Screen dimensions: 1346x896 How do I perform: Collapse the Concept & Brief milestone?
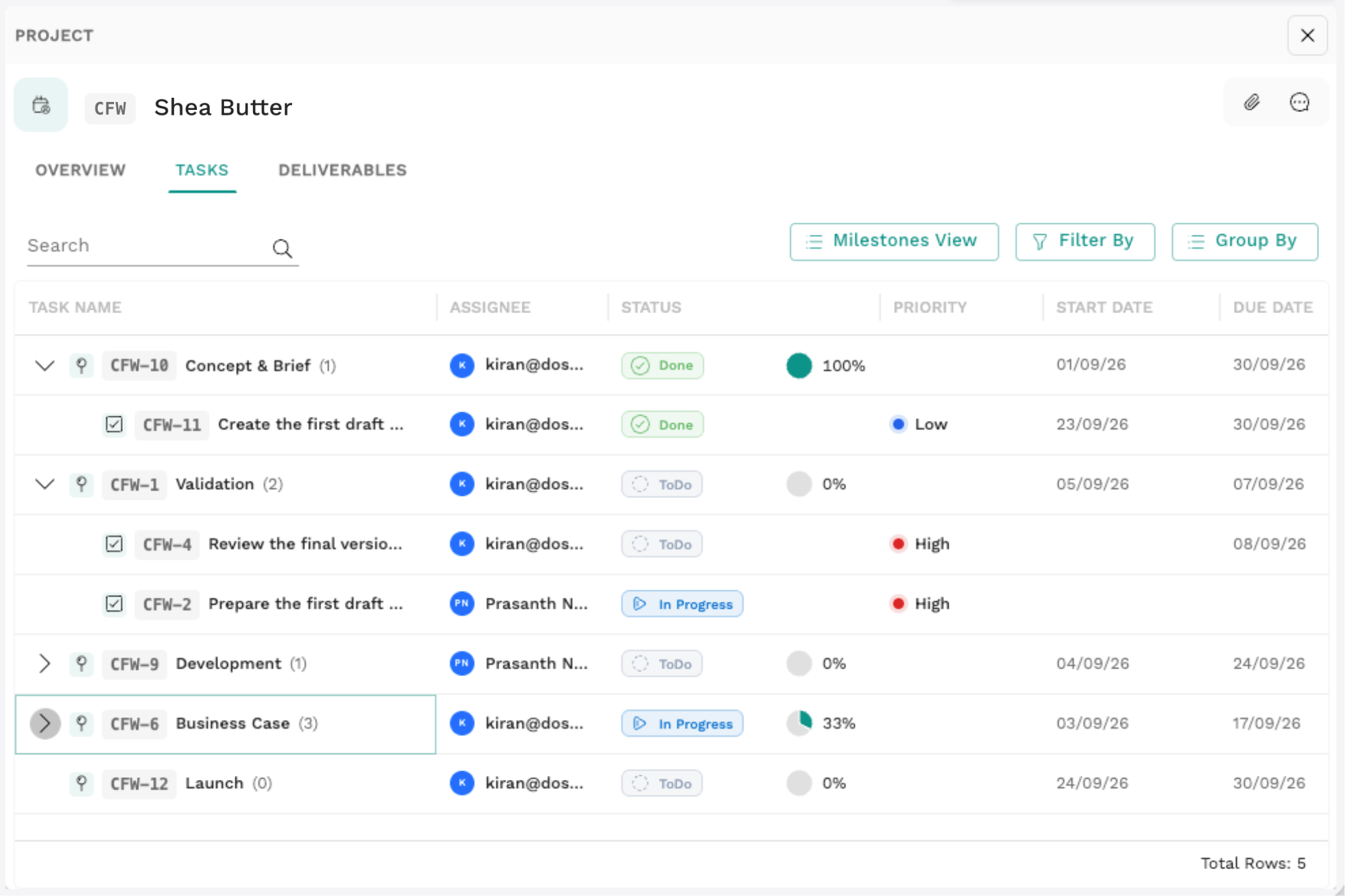45,366
